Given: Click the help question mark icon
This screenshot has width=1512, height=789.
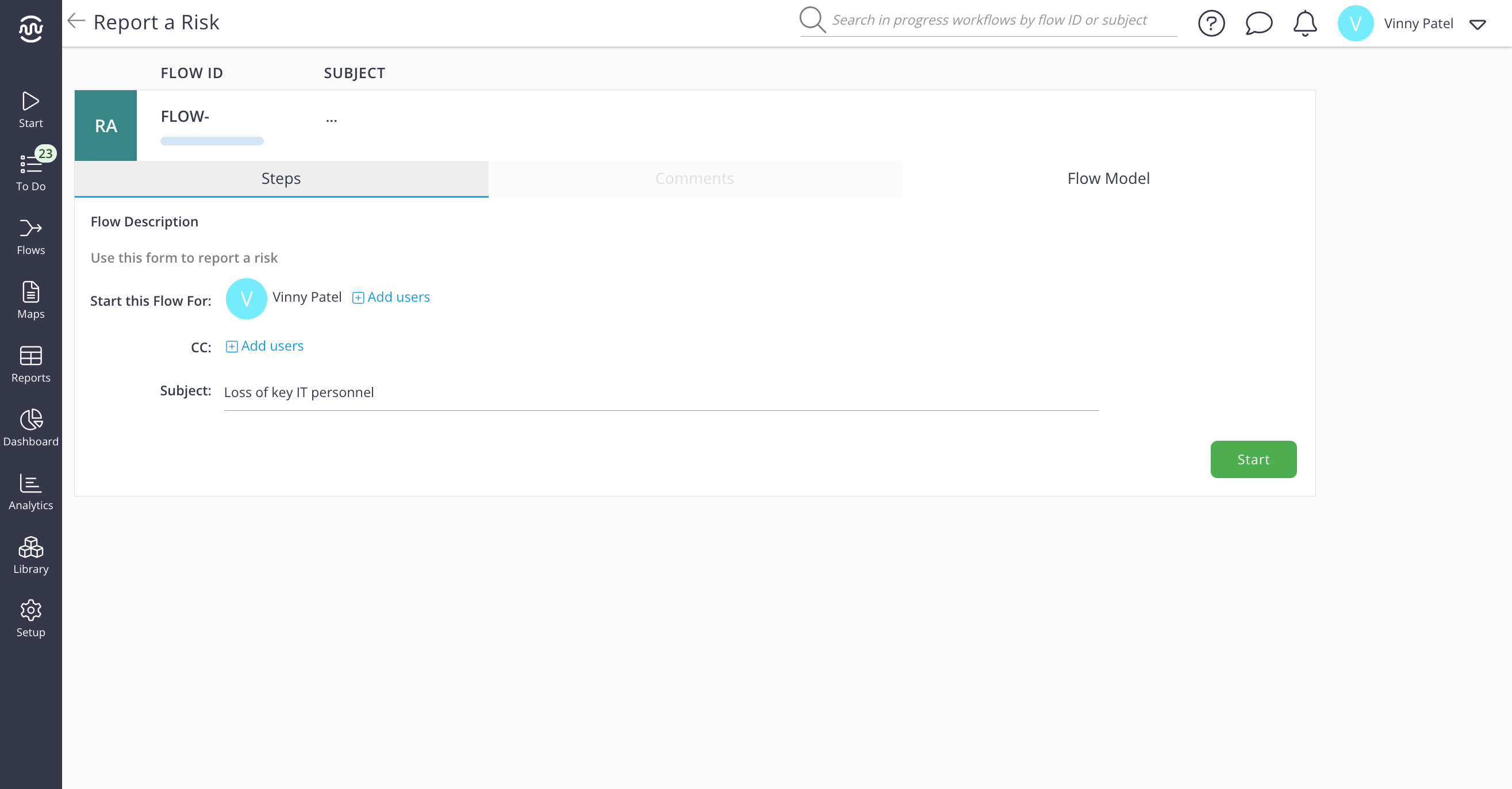Looking at the screenshot, I should point(1211,24).
